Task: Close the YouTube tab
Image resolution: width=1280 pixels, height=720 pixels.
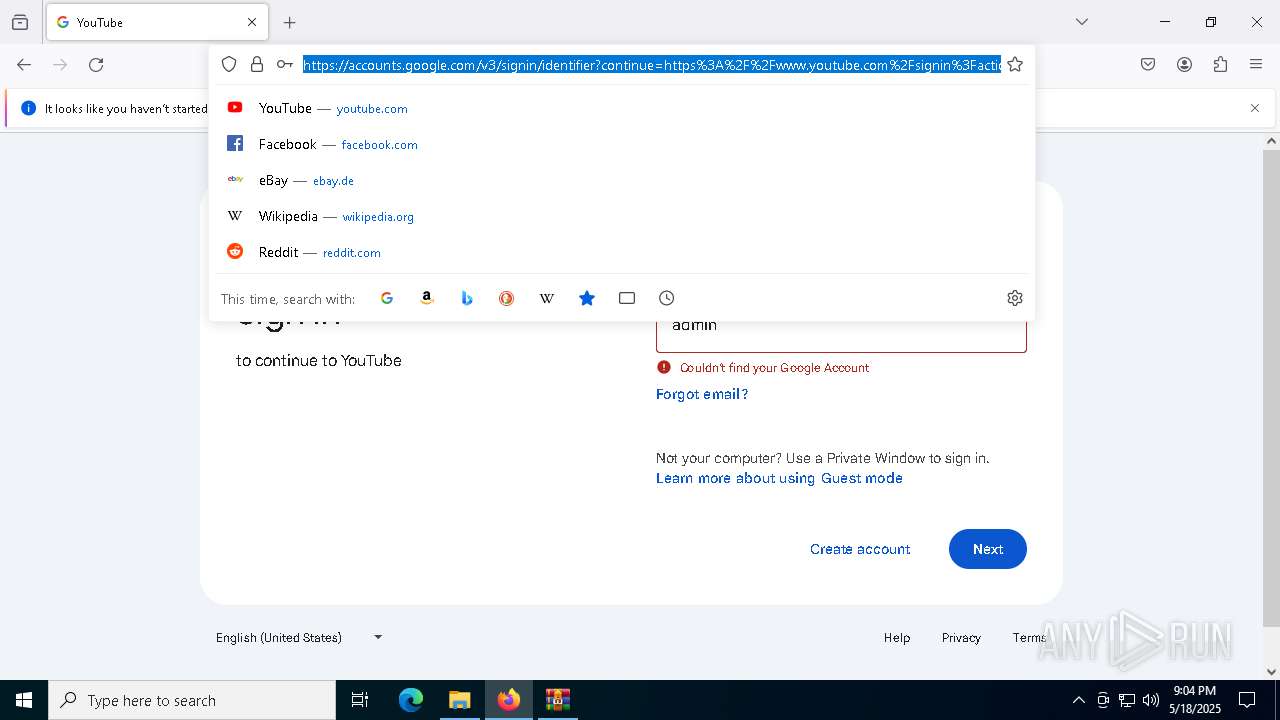Action: coord(252,22)
